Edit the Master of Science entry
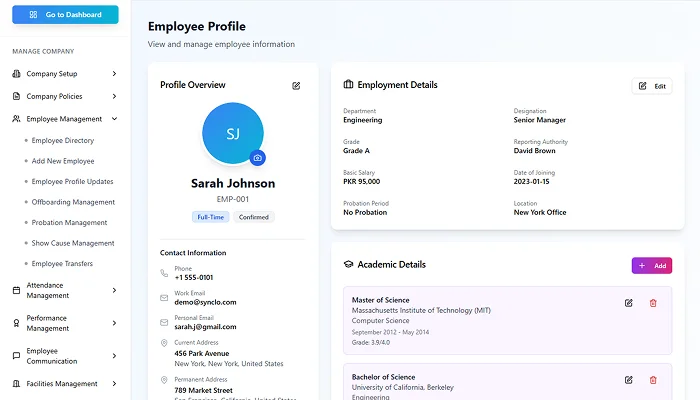 [x=629, y=303]
